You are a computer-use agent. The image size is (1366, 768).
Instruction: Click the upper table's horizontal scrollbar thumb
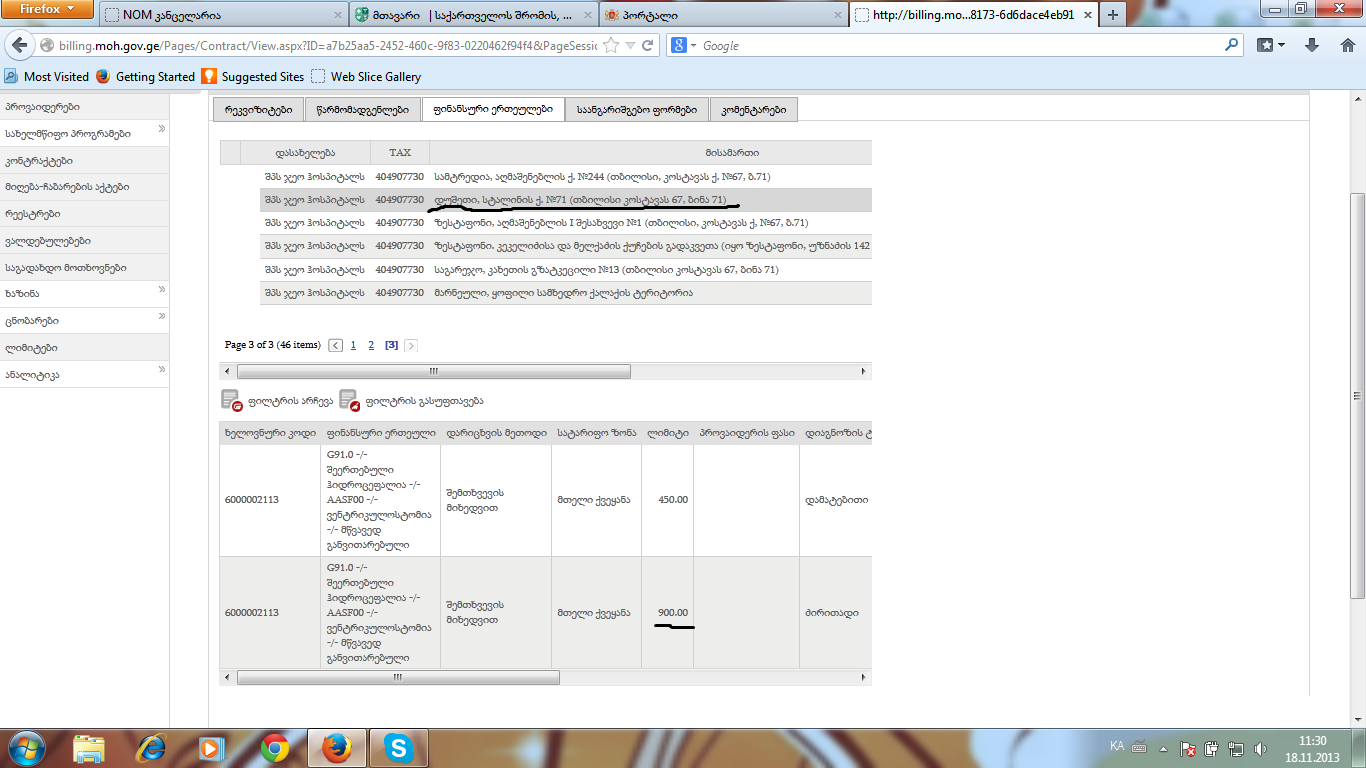pos(433,371)
